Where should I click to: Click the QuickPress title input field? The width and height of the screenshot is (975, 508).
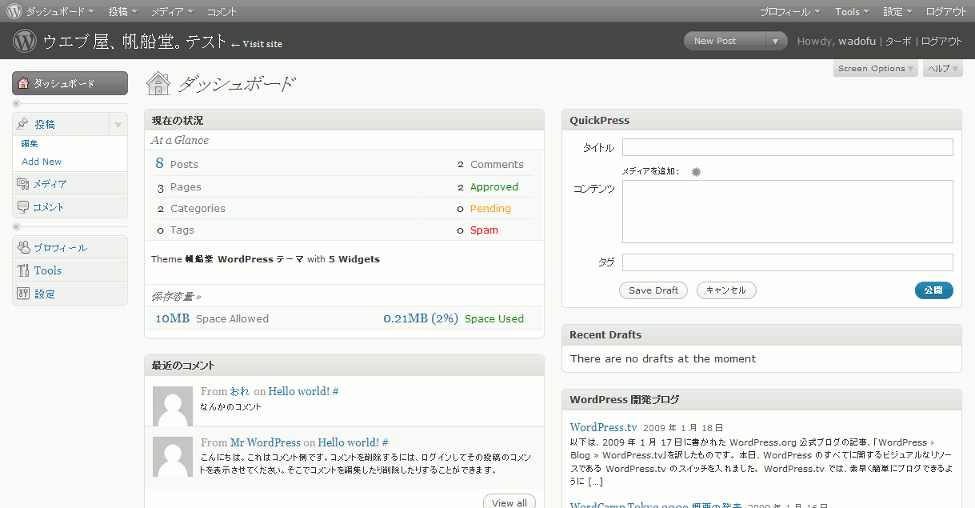pyautogui.click(x=787, y=147)
